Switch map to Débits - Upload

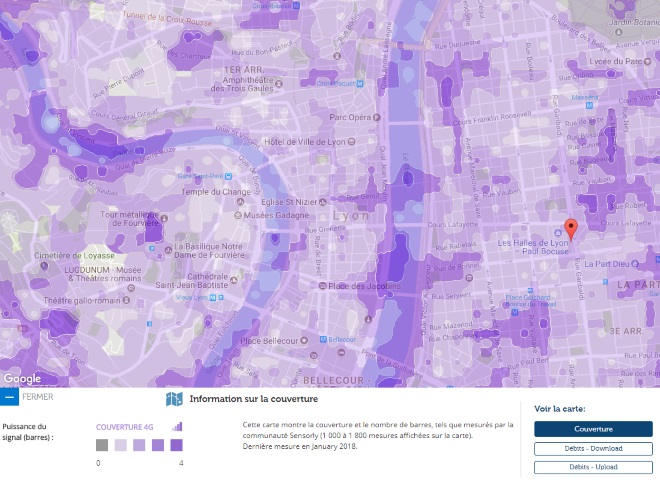[593, 467]
